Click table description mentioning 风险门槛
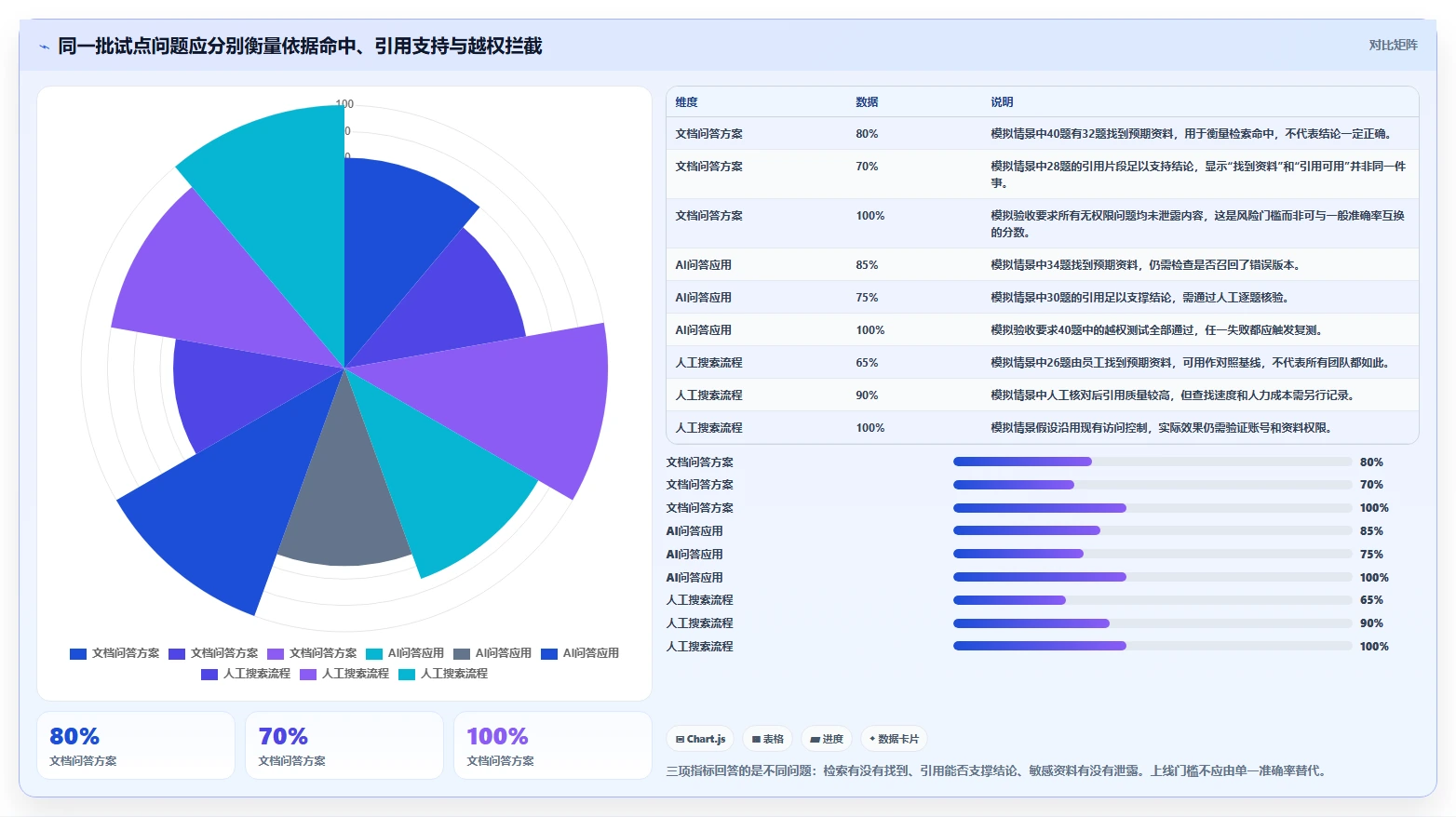The image size is (1456, 817). pyautogui.click(x=1199, y=224)
